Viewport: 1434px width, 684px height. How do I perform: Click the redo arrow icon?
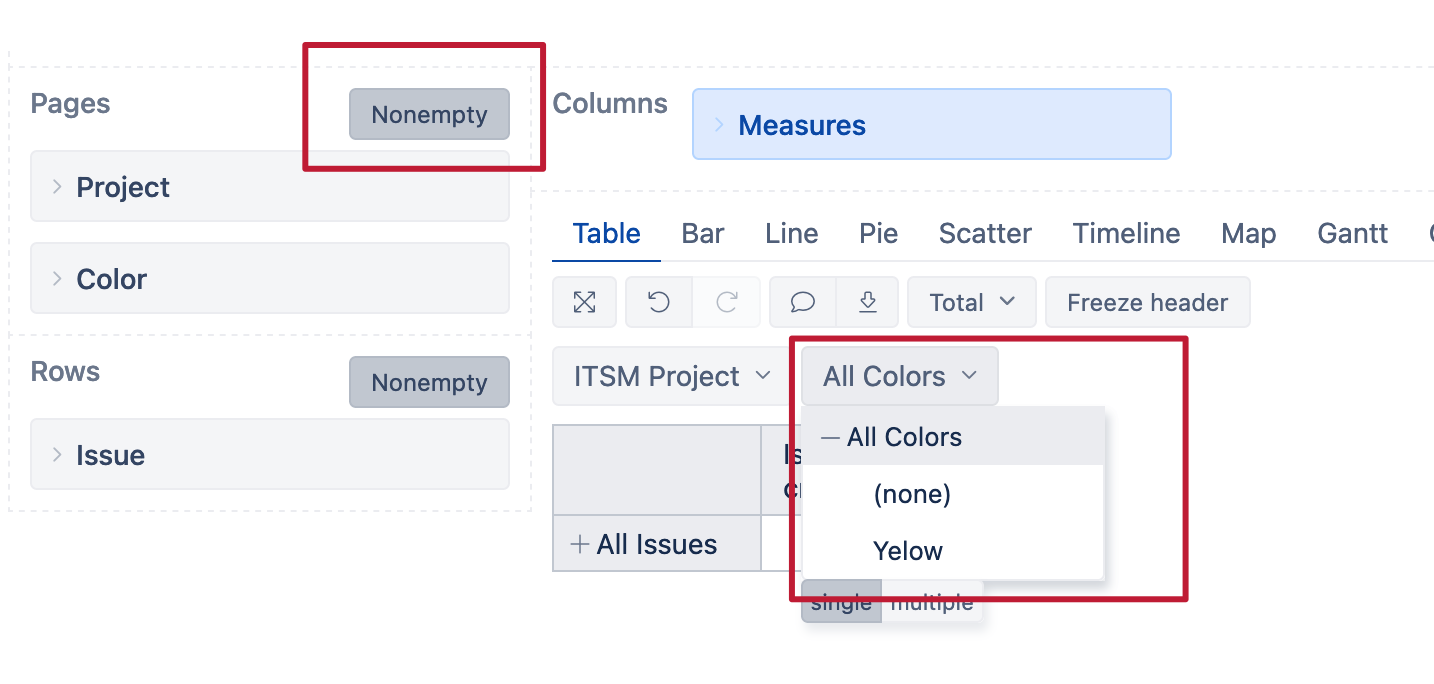(x=727, y=302)
